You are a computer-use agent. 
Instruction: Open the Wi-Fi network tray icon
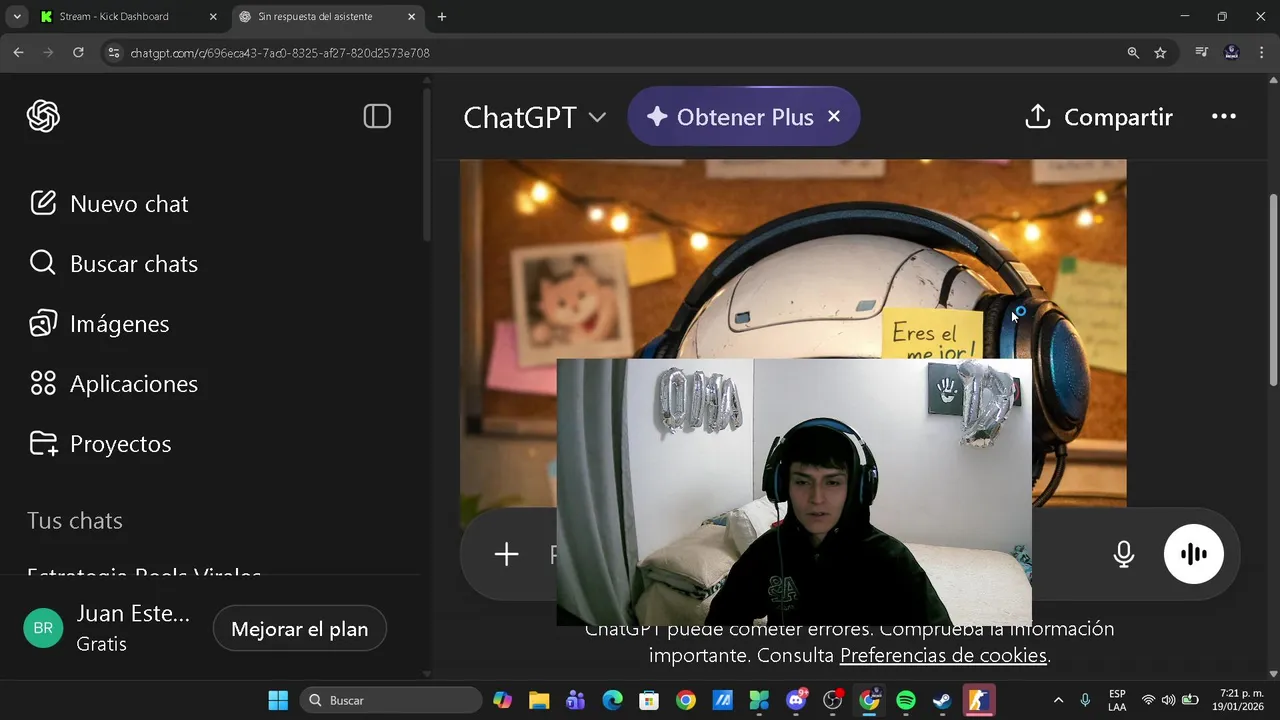(1148, 701)
